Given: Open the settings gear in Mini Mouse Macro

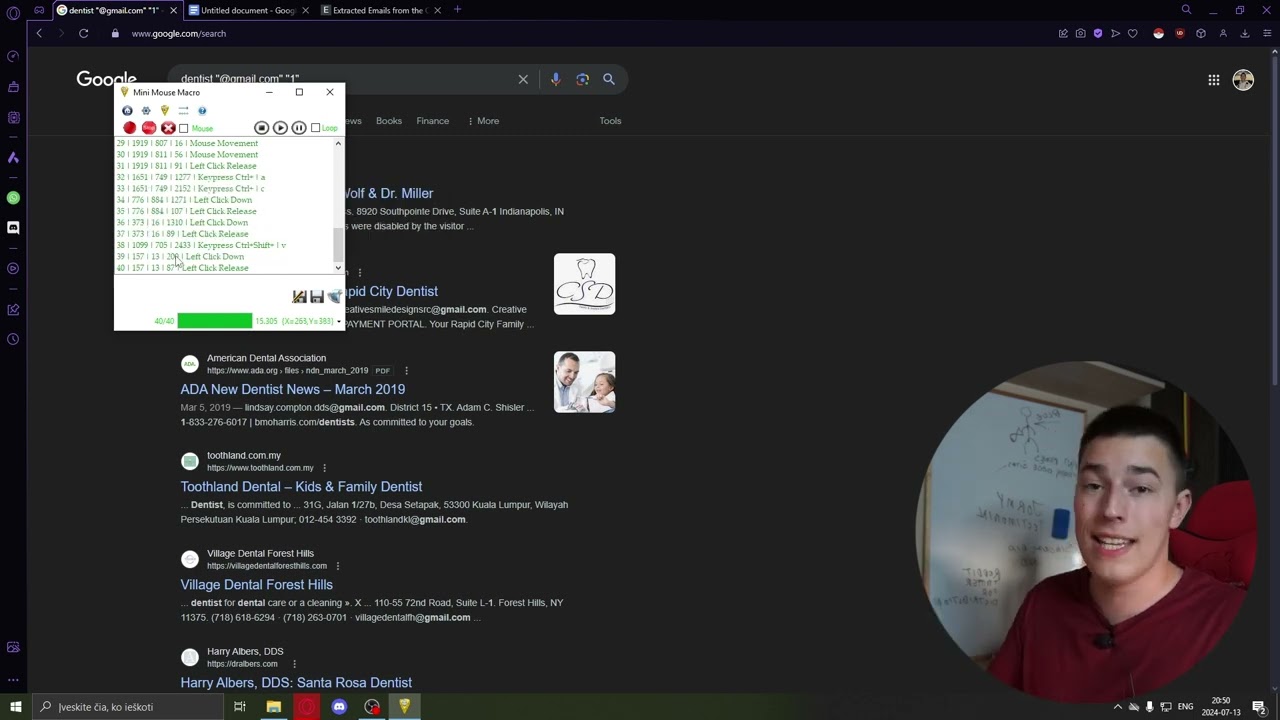Looking at the screenshot, I should click(146, 111).
